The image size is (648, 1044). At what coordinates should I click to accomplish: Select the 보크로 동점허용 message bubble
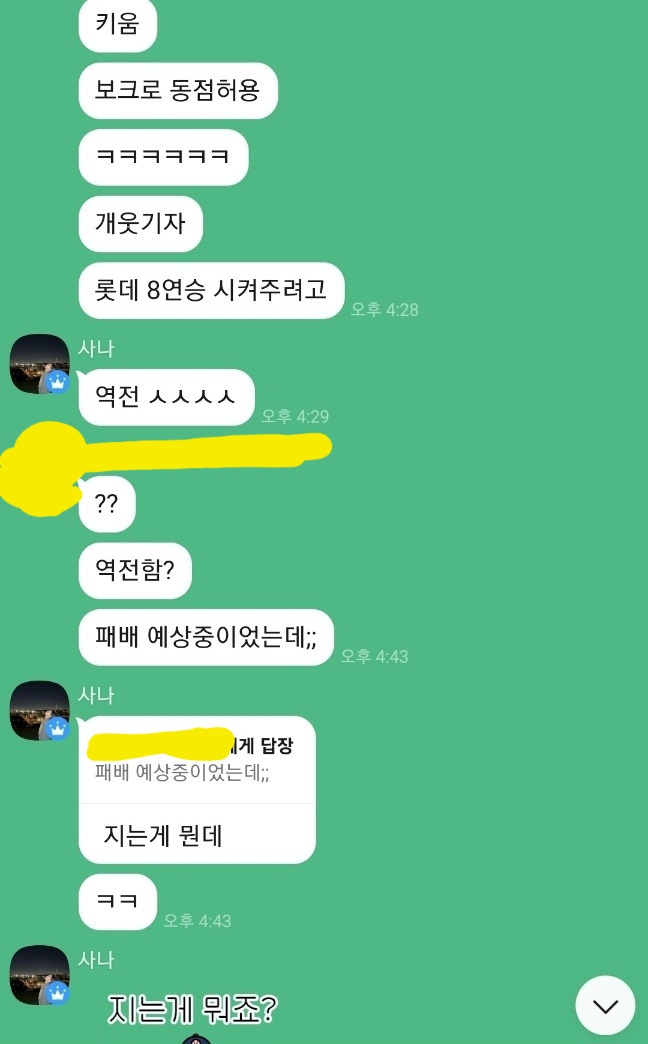[178, 91]
